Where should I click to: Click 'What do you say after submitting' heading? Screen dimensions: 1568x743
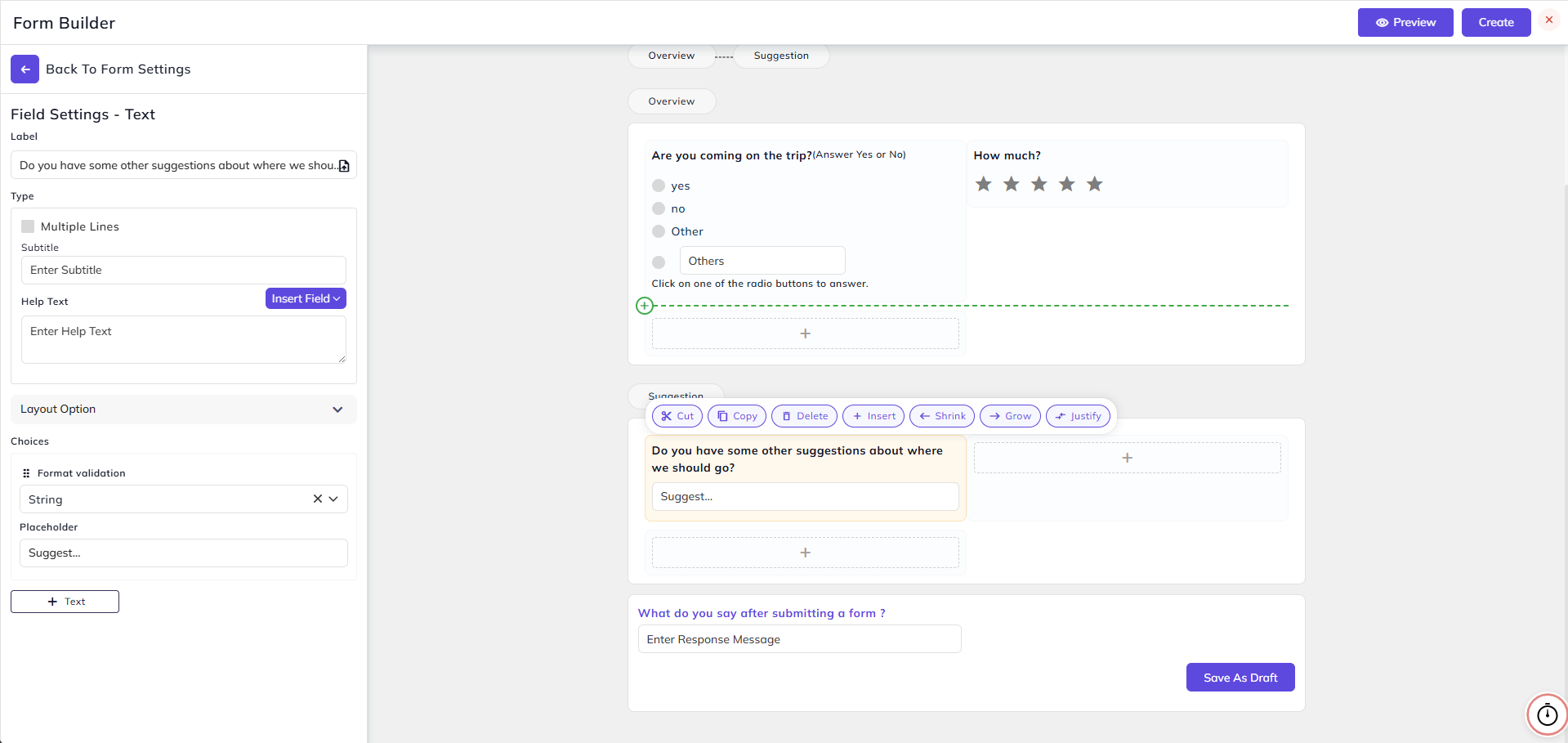tap(762, 613)
